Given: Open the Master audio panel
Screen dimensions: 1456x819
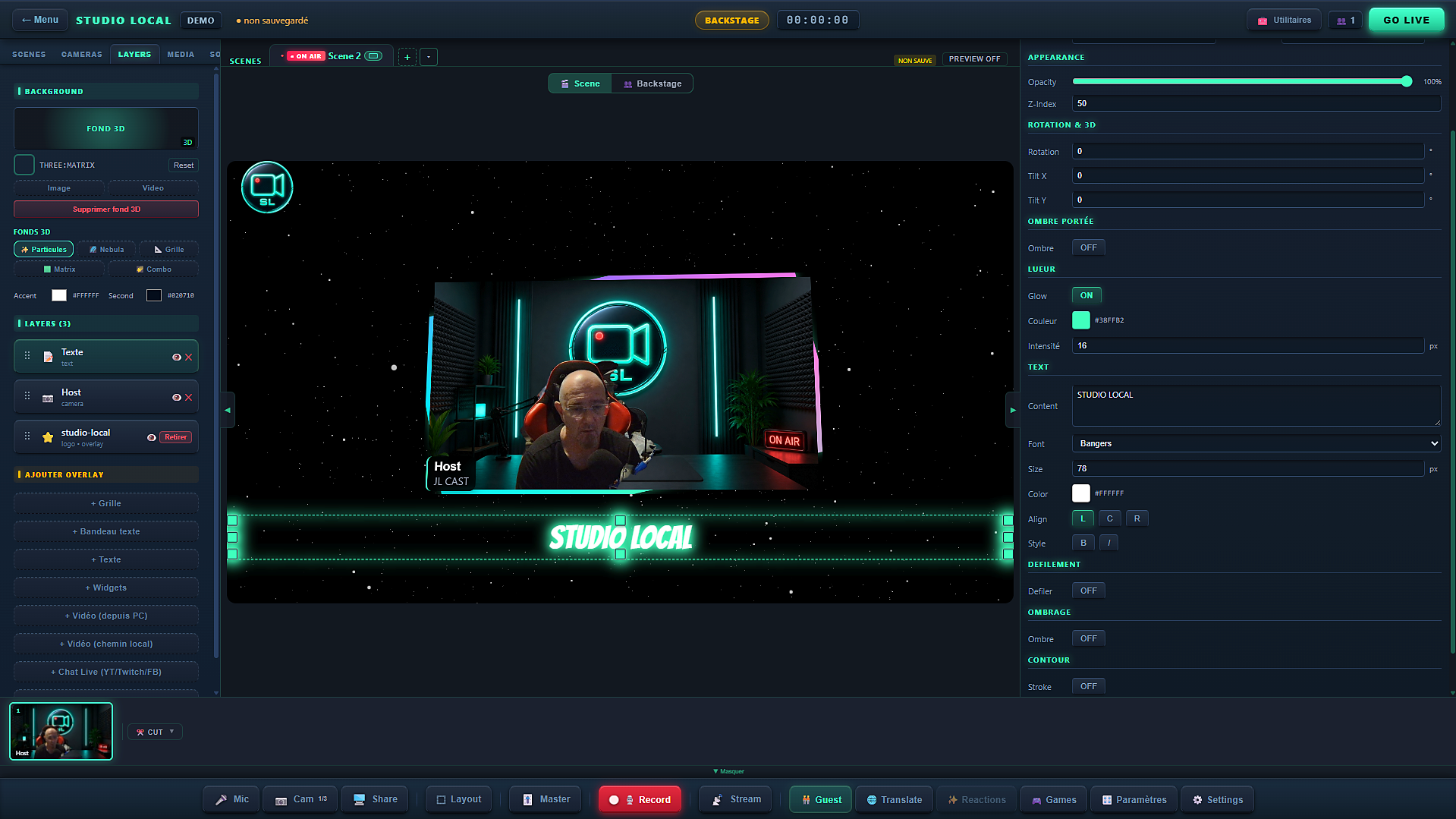Looking at the screenshot, I should click(x=546, y=799).
